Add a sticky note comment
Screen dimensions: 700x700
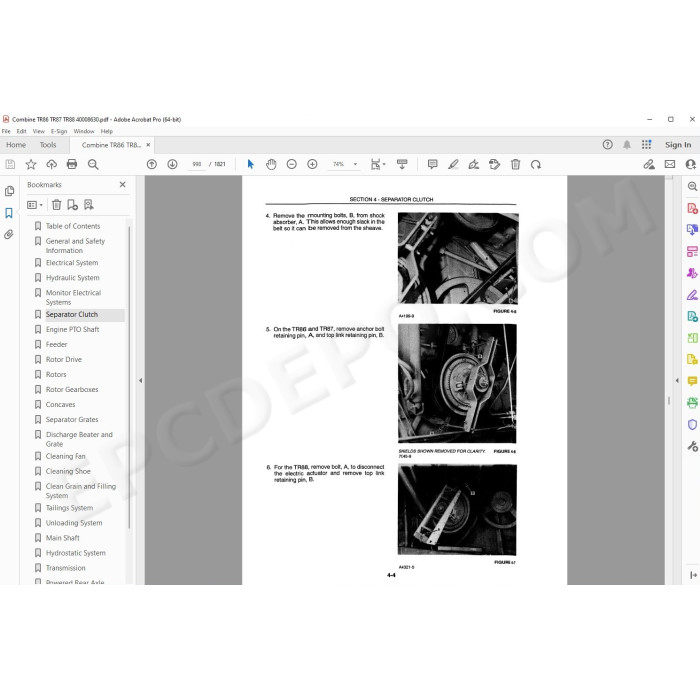point(432,164)
